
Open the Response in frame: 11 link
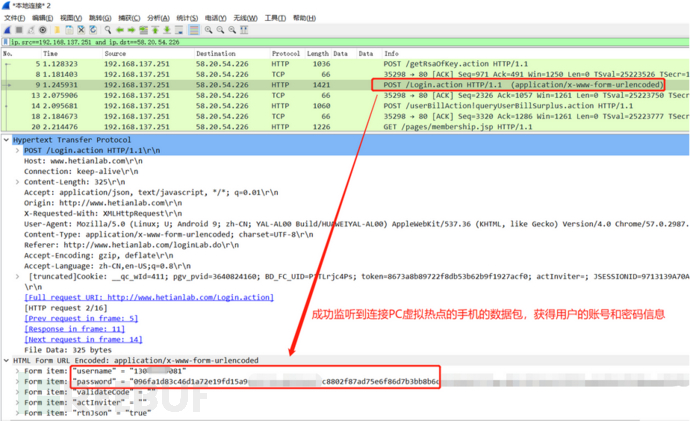[74, 329]
